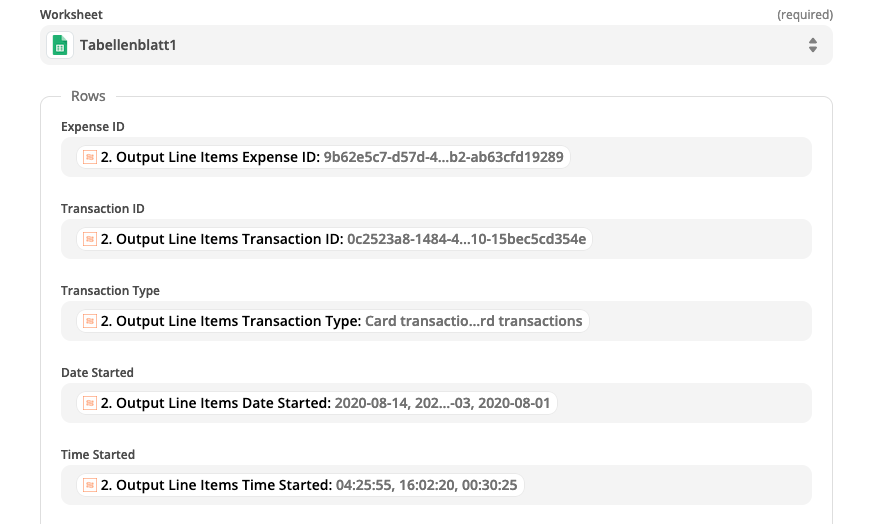Select the Output Line Items Transaction Type pill
Screen dimensions: 870x524
(333, 321)
